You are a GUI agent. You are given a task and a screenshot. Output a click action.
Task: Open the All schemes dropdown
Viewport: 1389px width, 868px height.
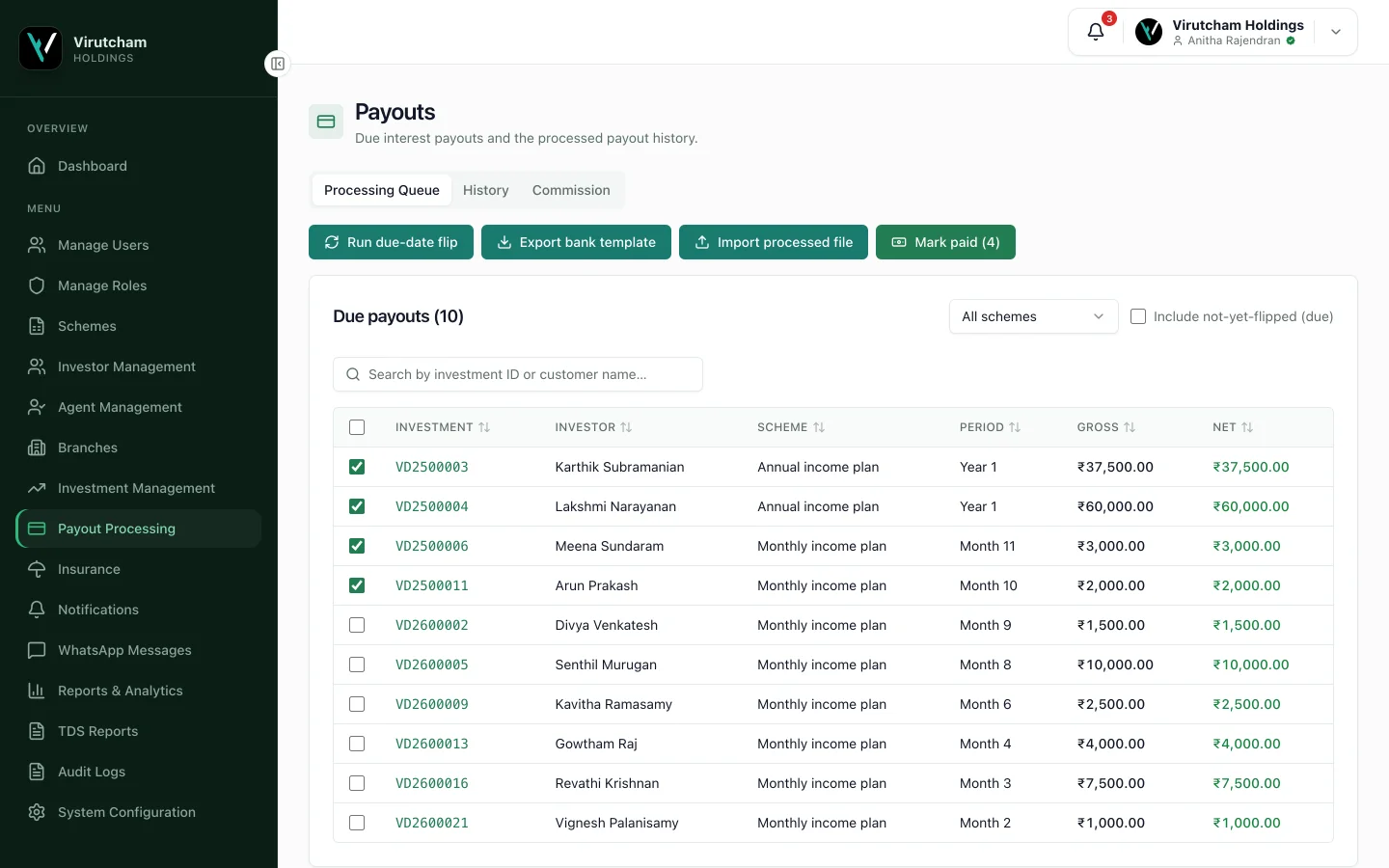click(1033, 316)
